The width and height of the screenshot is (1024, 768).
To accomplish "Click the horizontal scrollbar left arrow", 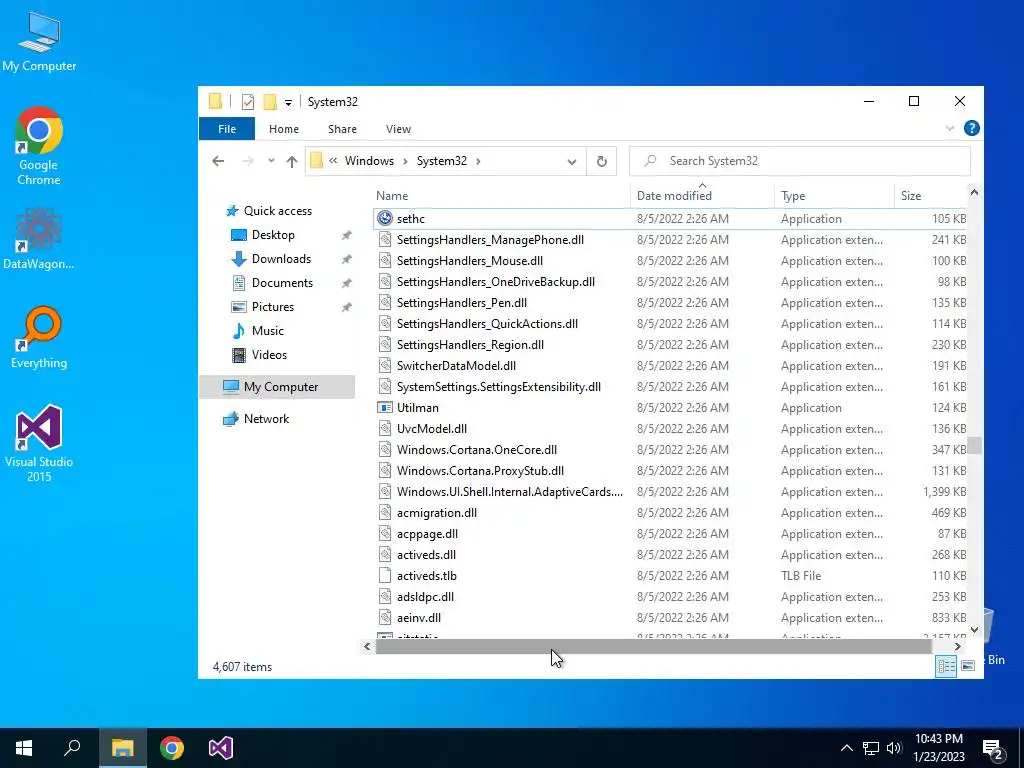I will pos(367,647).
